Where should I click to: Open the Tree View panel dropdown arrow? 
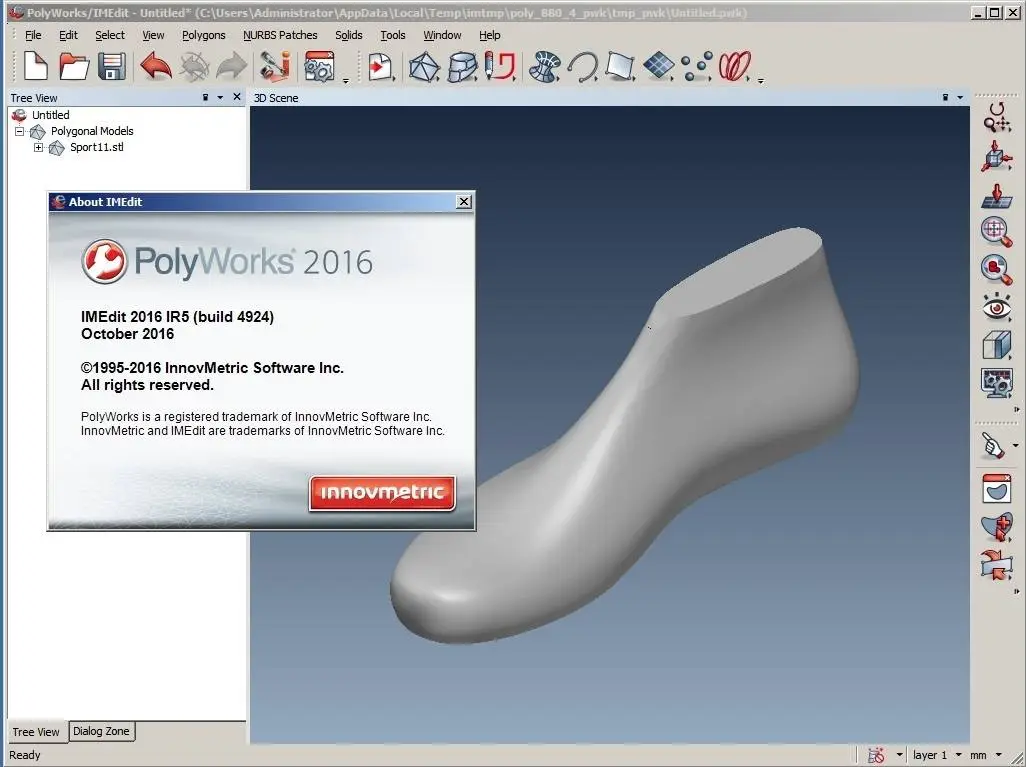pos(221,98)
